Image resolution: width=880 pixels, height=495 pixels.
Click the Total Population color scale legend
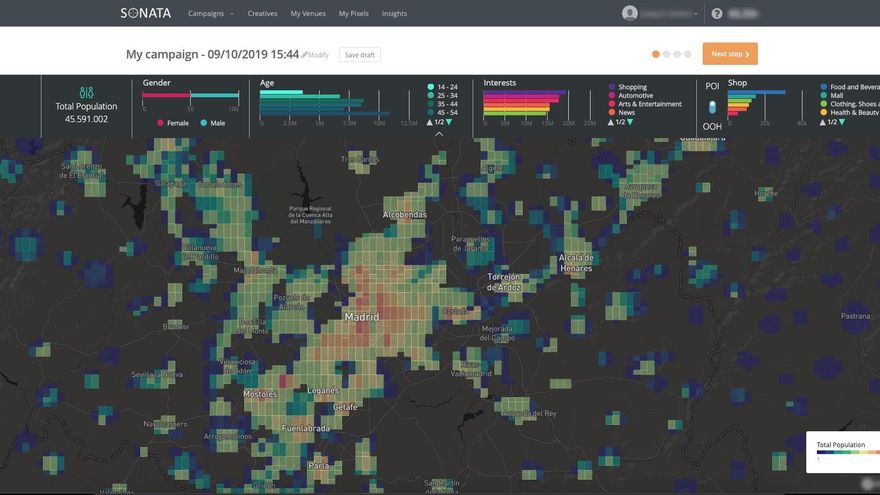pos(842,452)
